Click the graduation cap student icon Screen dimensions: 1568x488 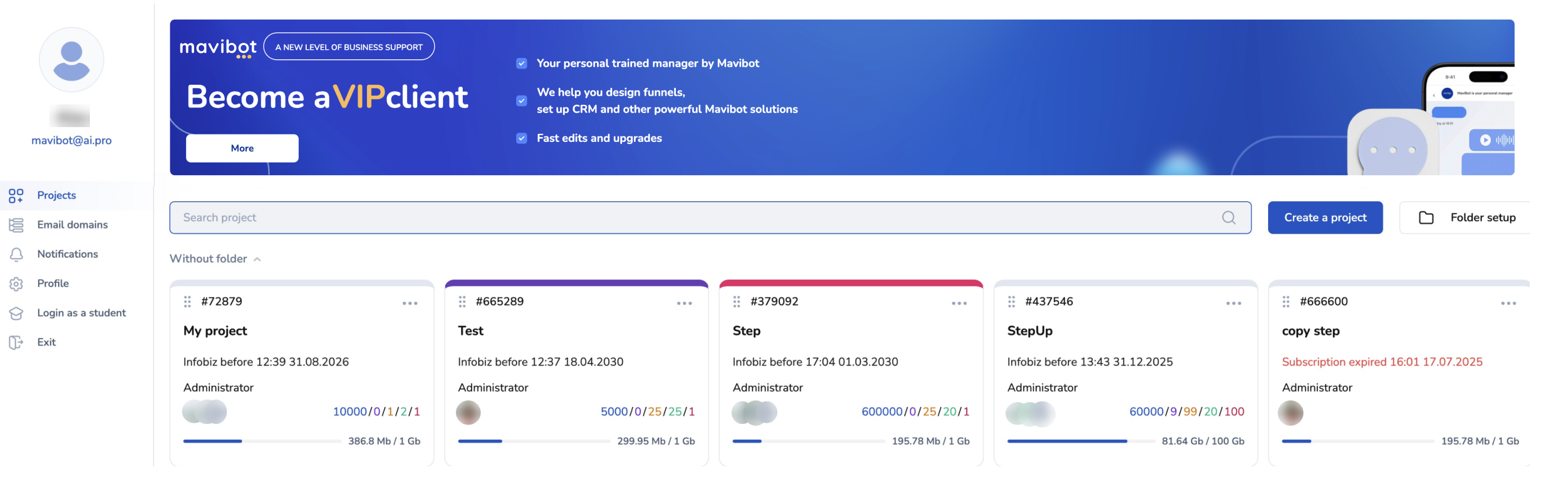16,313
